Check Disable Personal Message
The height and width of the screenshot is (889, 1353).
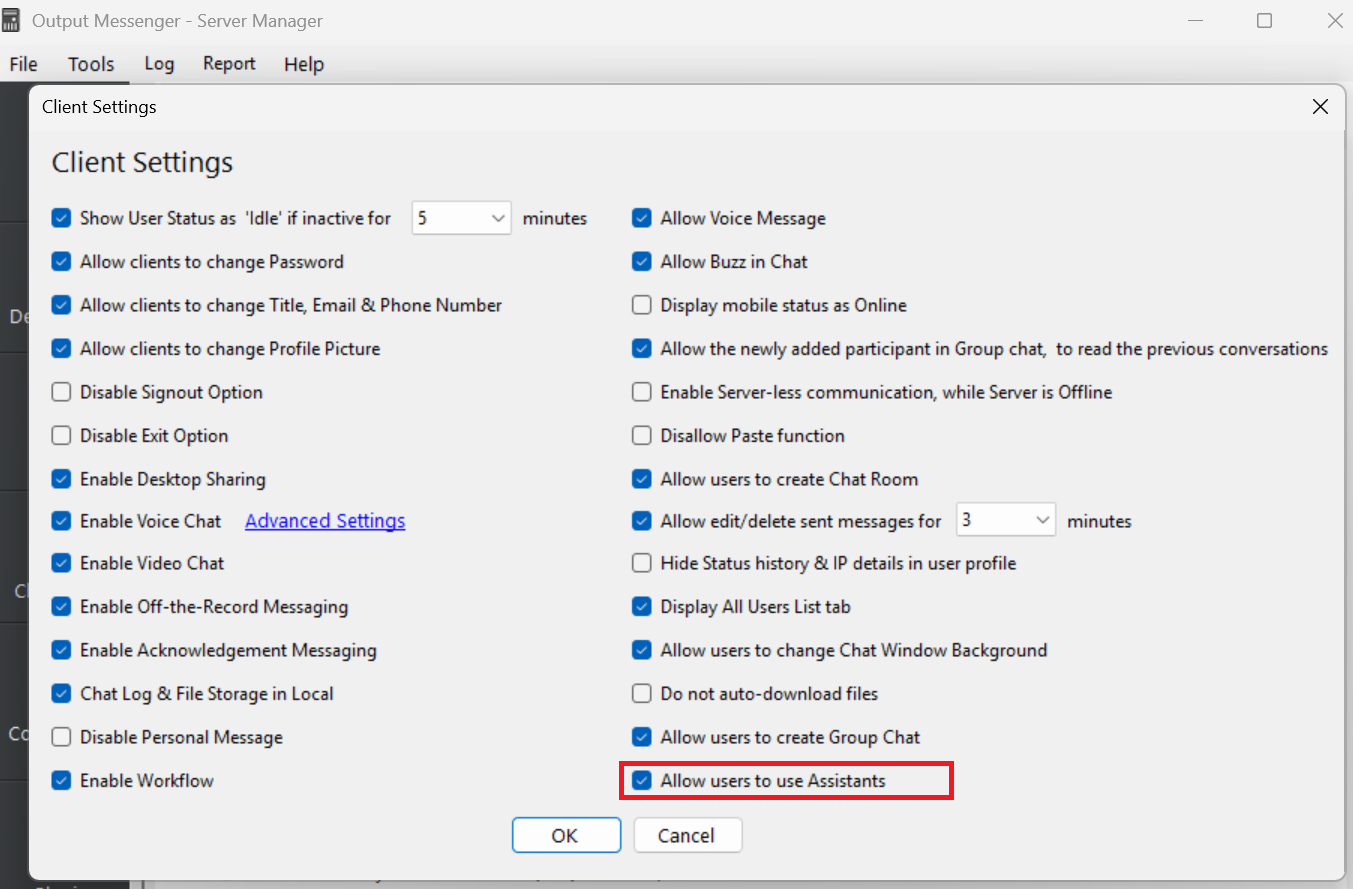click(62, 737)
